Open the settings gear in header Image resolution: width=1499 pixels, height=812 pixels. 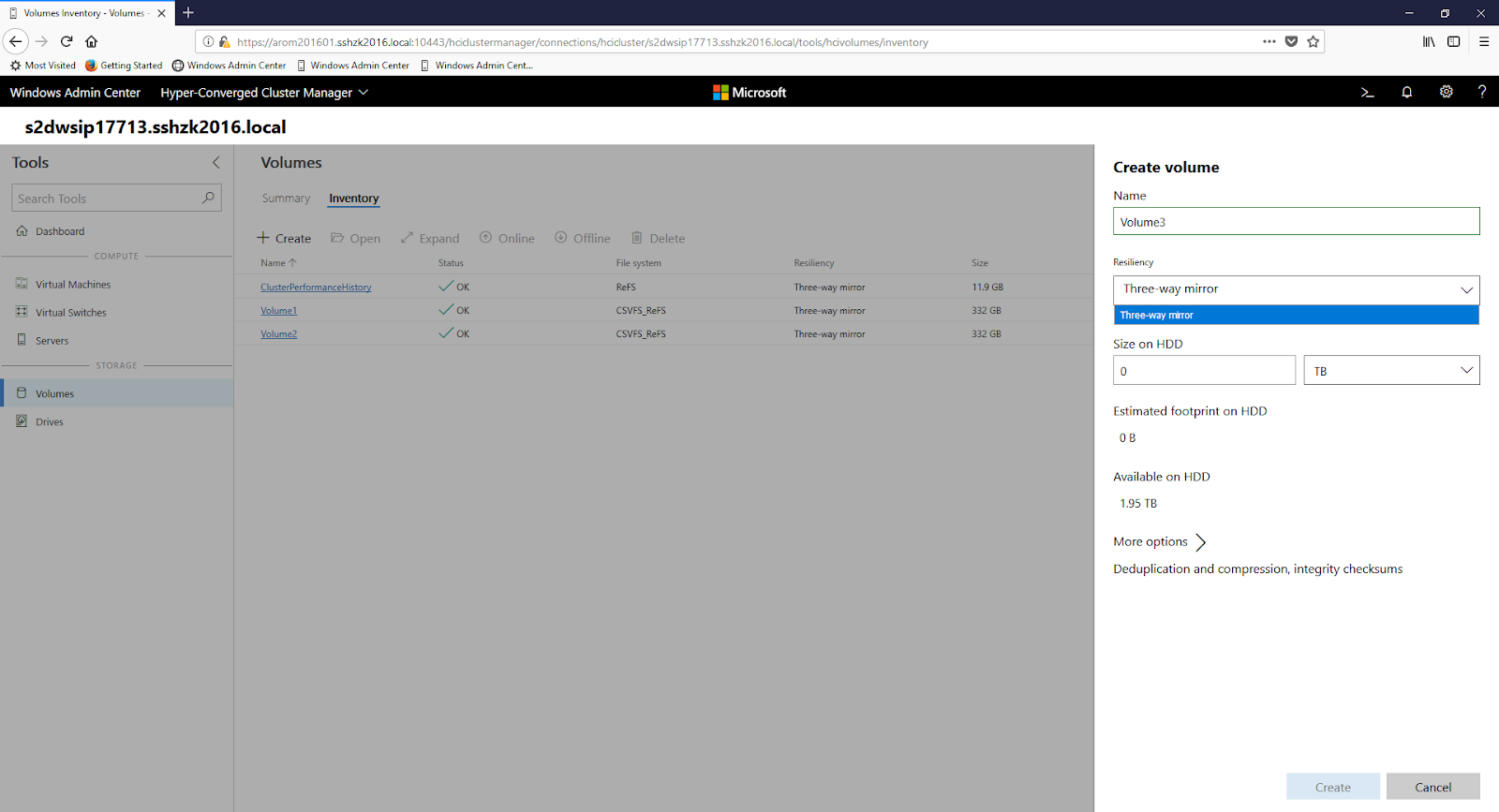tap(1446, 92)
